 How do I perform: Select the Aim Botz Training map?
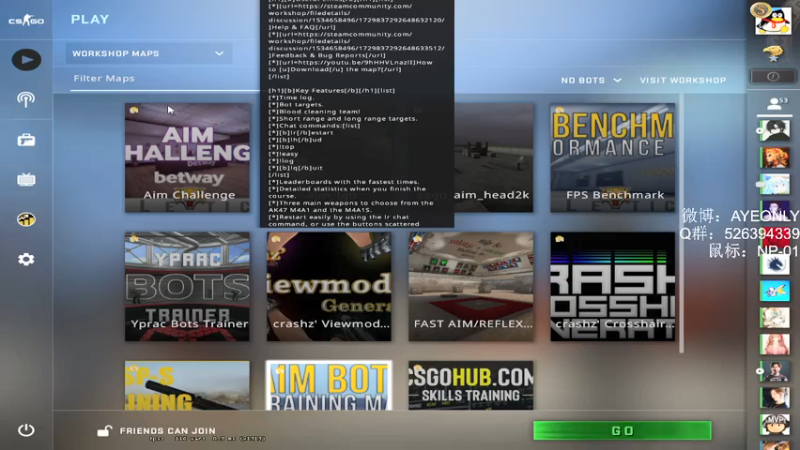point(329,385)
